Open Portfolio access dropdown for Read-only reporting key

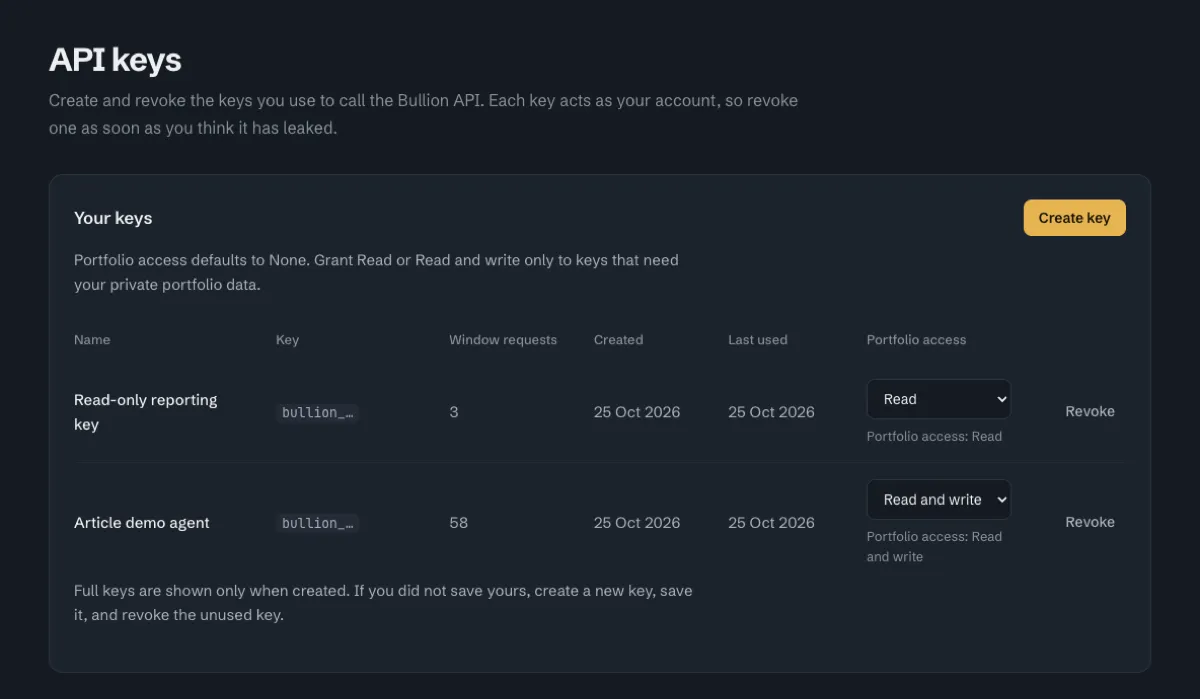click(x=938, y=399)
